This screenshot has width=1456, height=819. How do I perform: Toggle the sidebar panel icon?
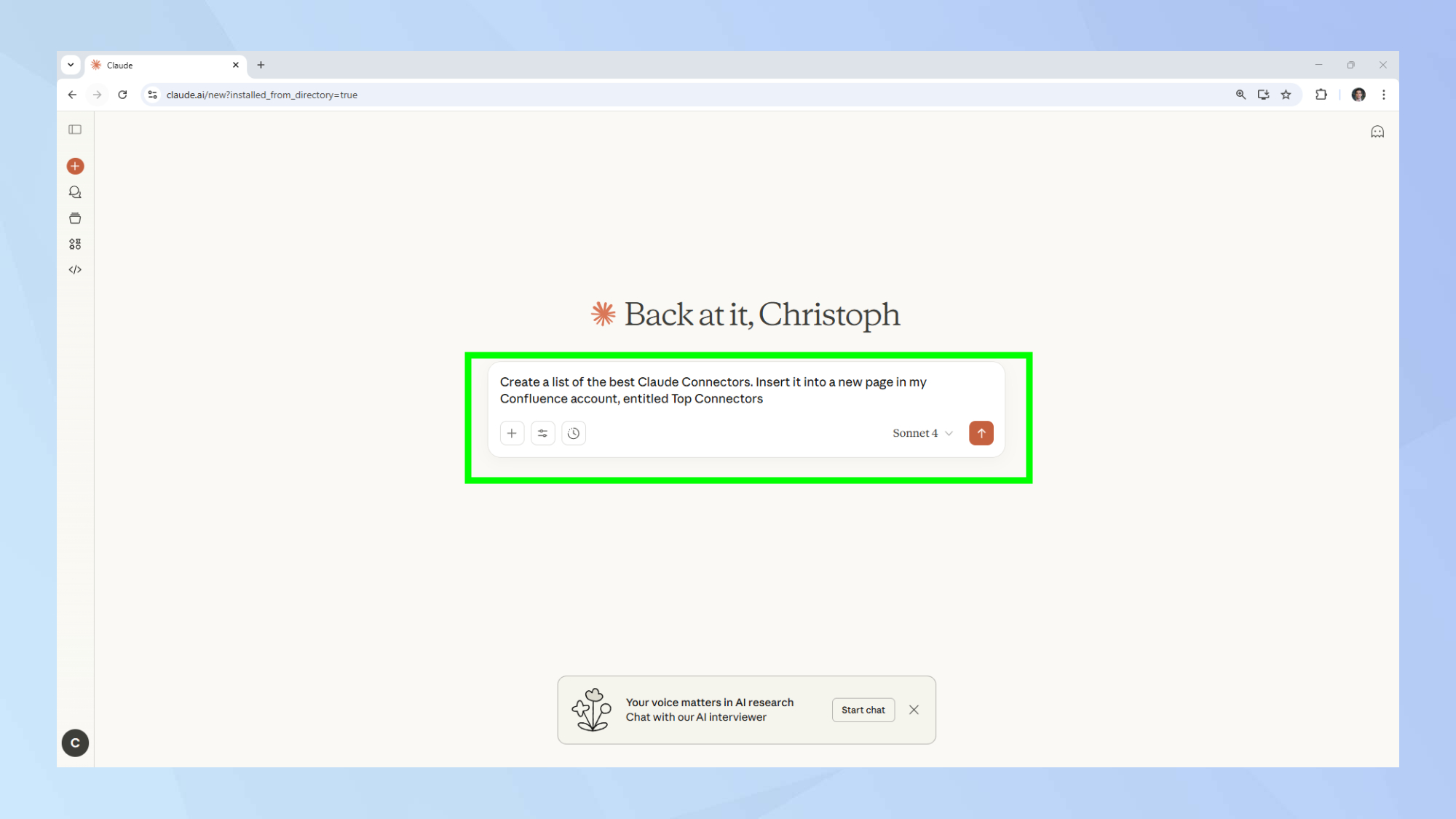coord(75,130)
